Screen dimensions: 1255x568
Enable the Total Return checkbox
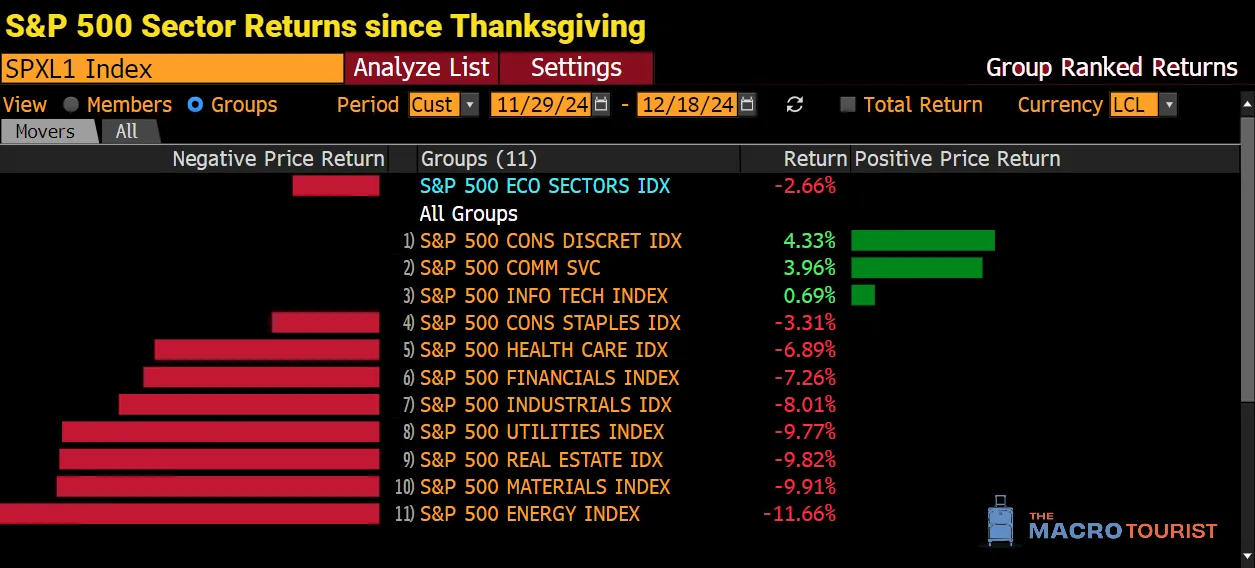(848, 105)
